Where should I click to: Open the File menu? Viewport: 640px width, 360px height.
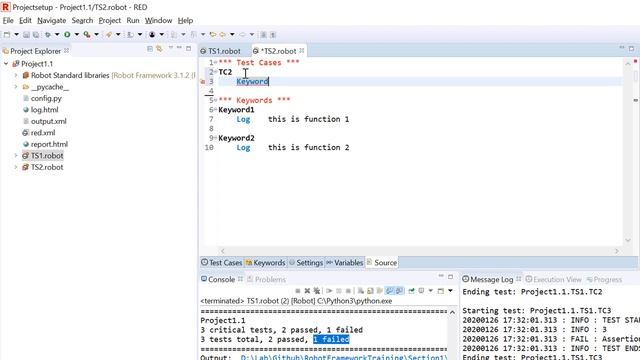[x=8, y=20]
